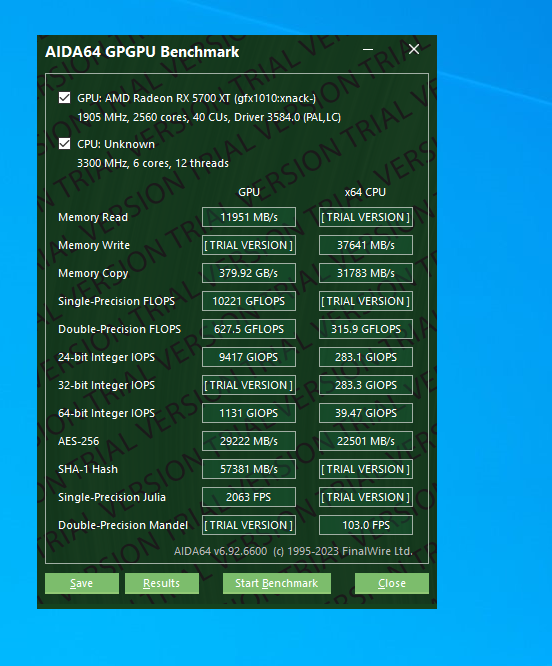Select GPU Double-Precision value 627.5 GFLOPS

pyautogui.click(x=249, y=329)
